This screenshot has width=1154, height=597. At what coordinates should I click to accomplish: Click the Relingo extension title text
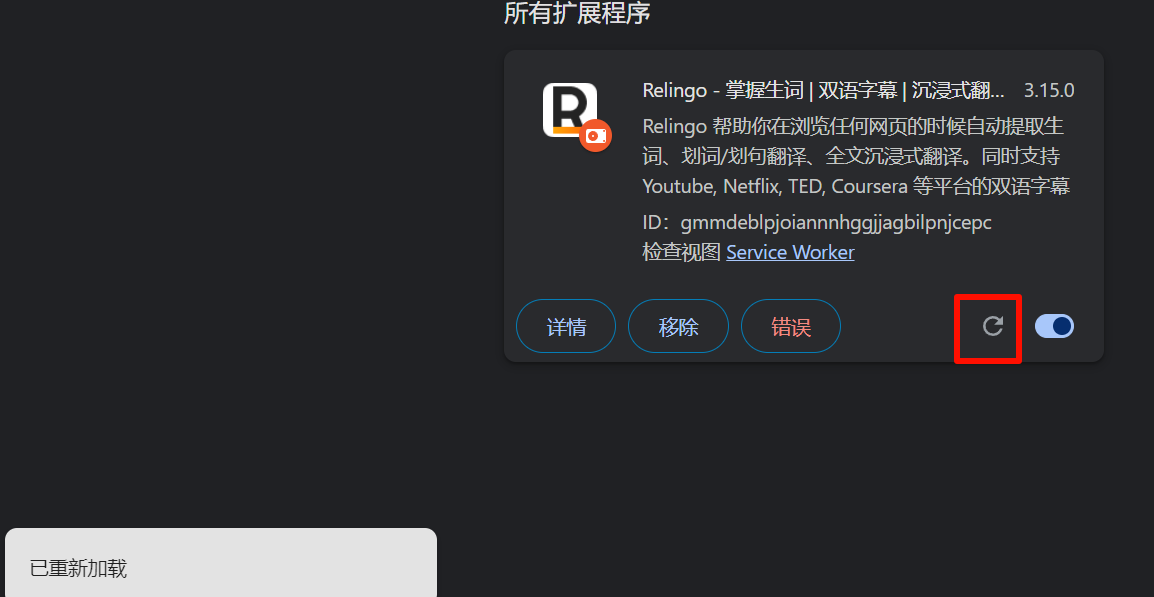coord(824,91)
